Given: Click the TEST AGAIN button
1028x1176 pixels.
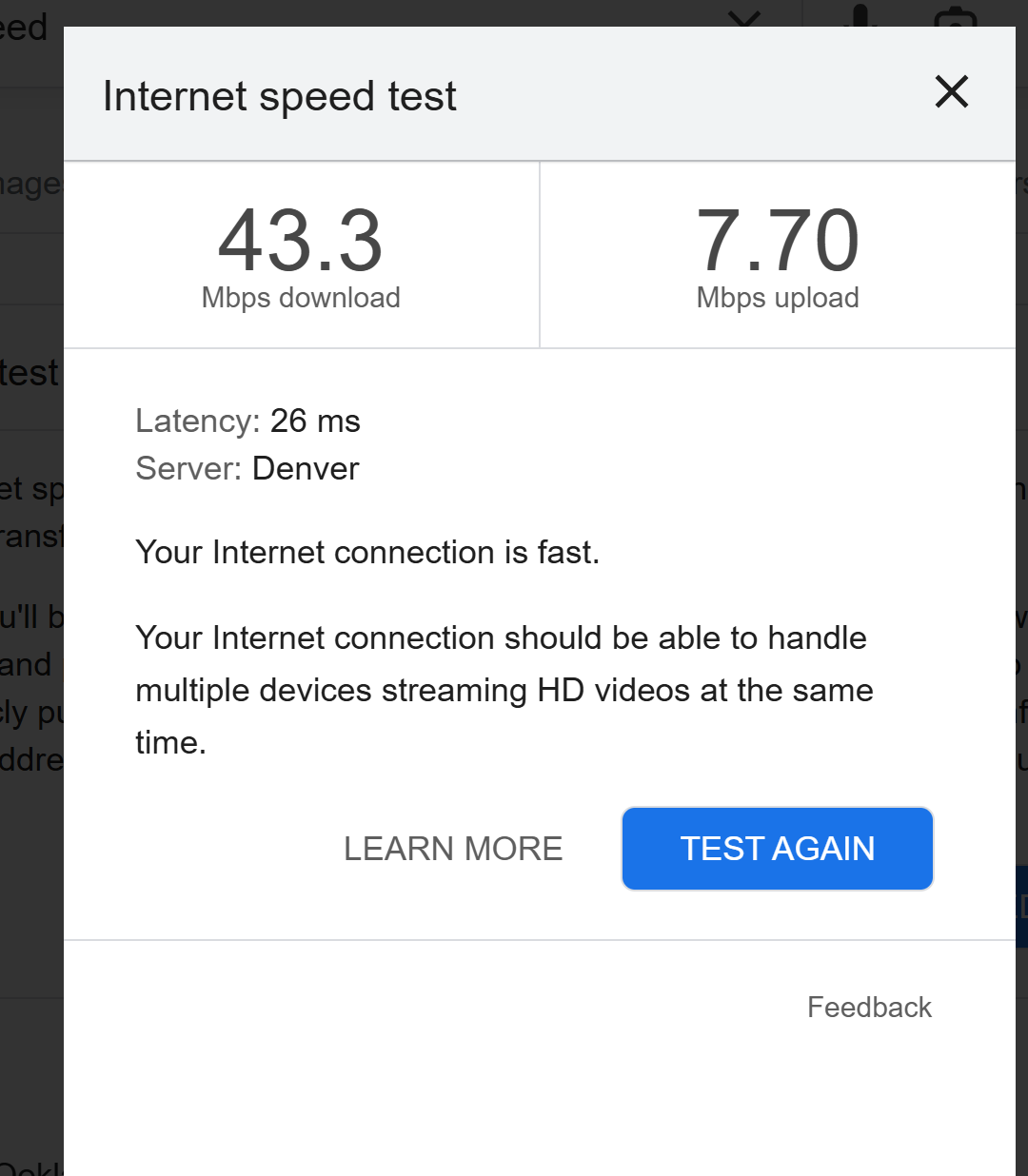Looking at the screenshot, I should click(777, 849).
